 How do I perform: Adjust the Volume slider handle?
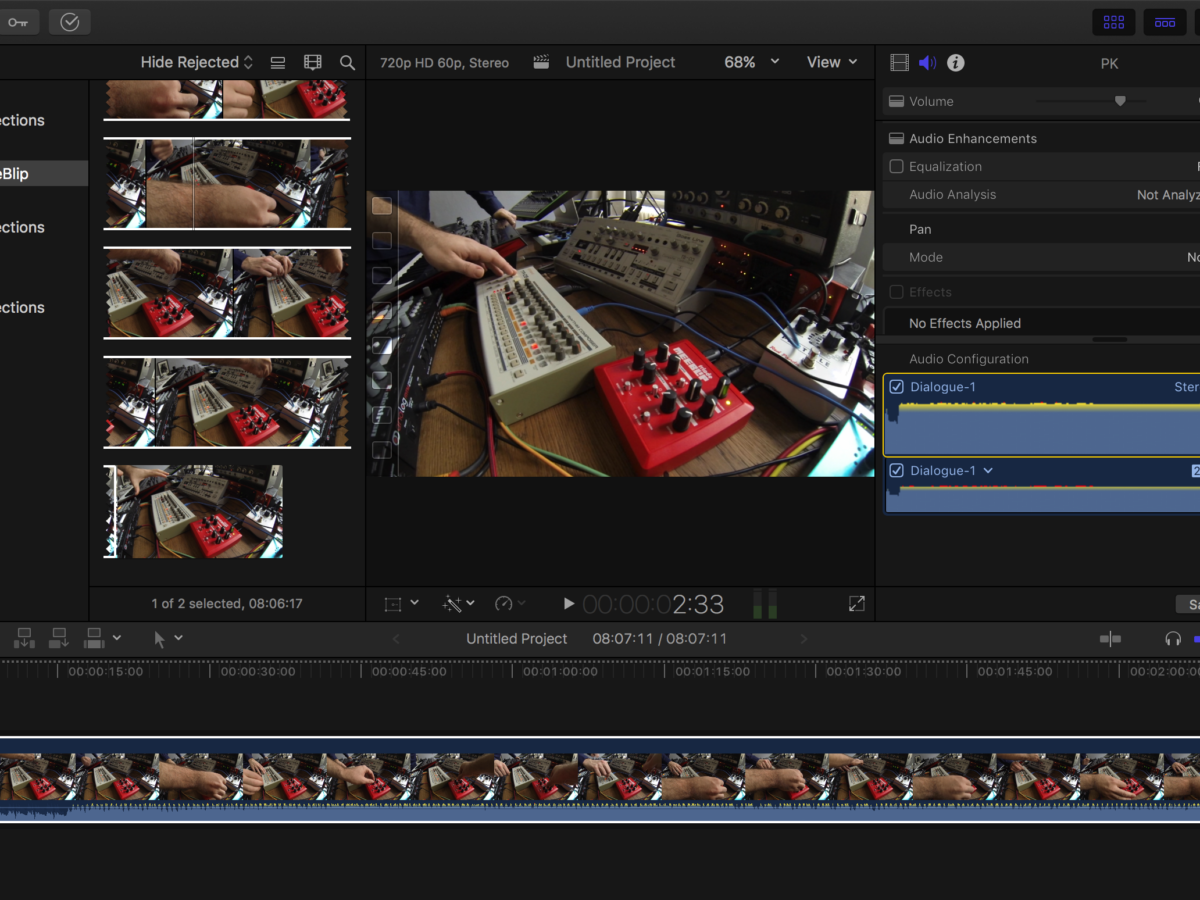(1120, 101)
